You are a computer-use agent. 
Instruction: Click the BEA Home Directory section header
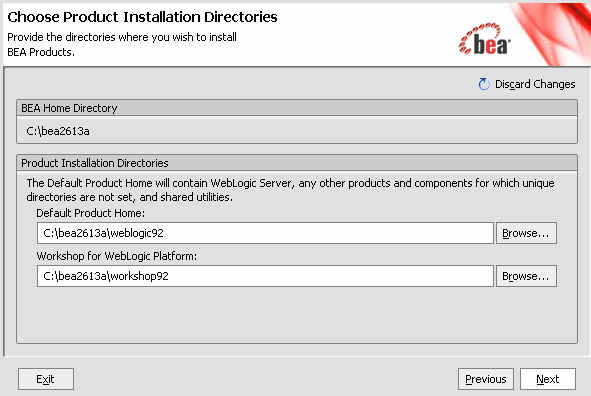coord(297,108)
